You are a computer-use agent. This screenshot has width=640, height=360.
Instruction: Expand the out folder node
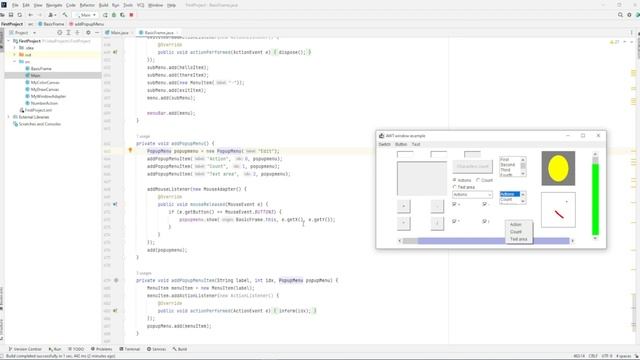[15, 55]
